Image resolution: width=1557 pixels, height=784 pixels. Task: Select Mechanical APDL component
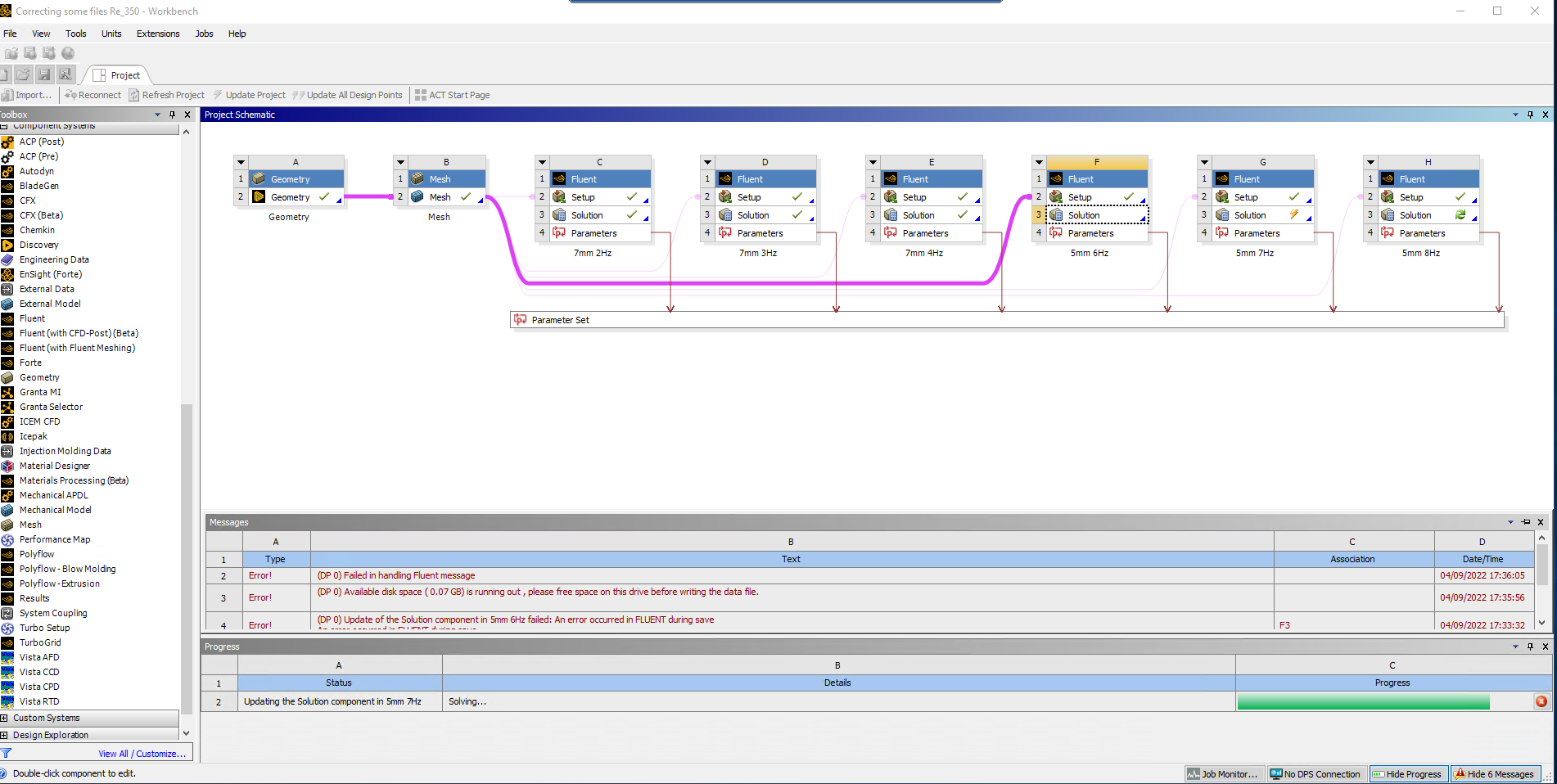(54, 495)
